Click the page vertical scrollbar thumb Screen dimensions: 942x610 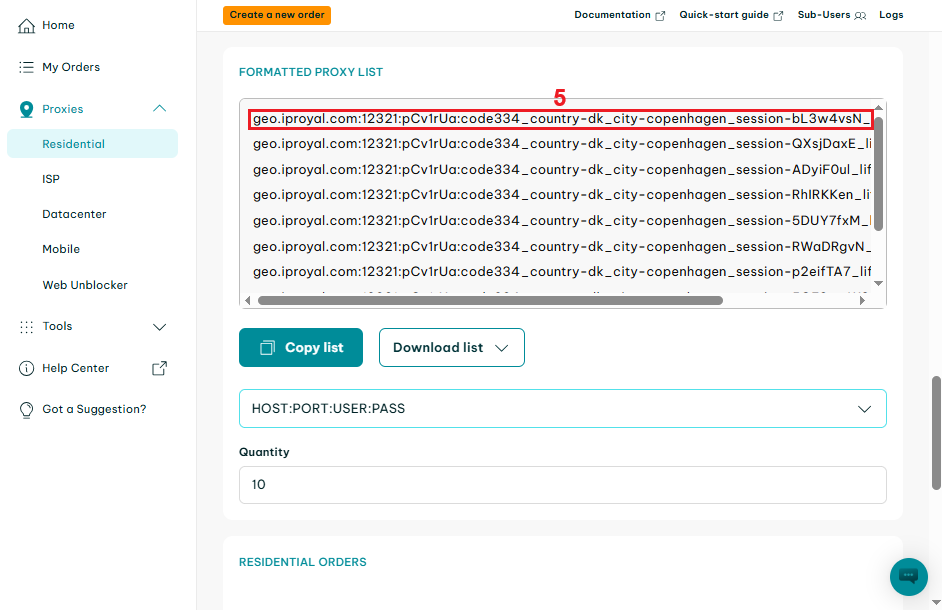[936, 433]
